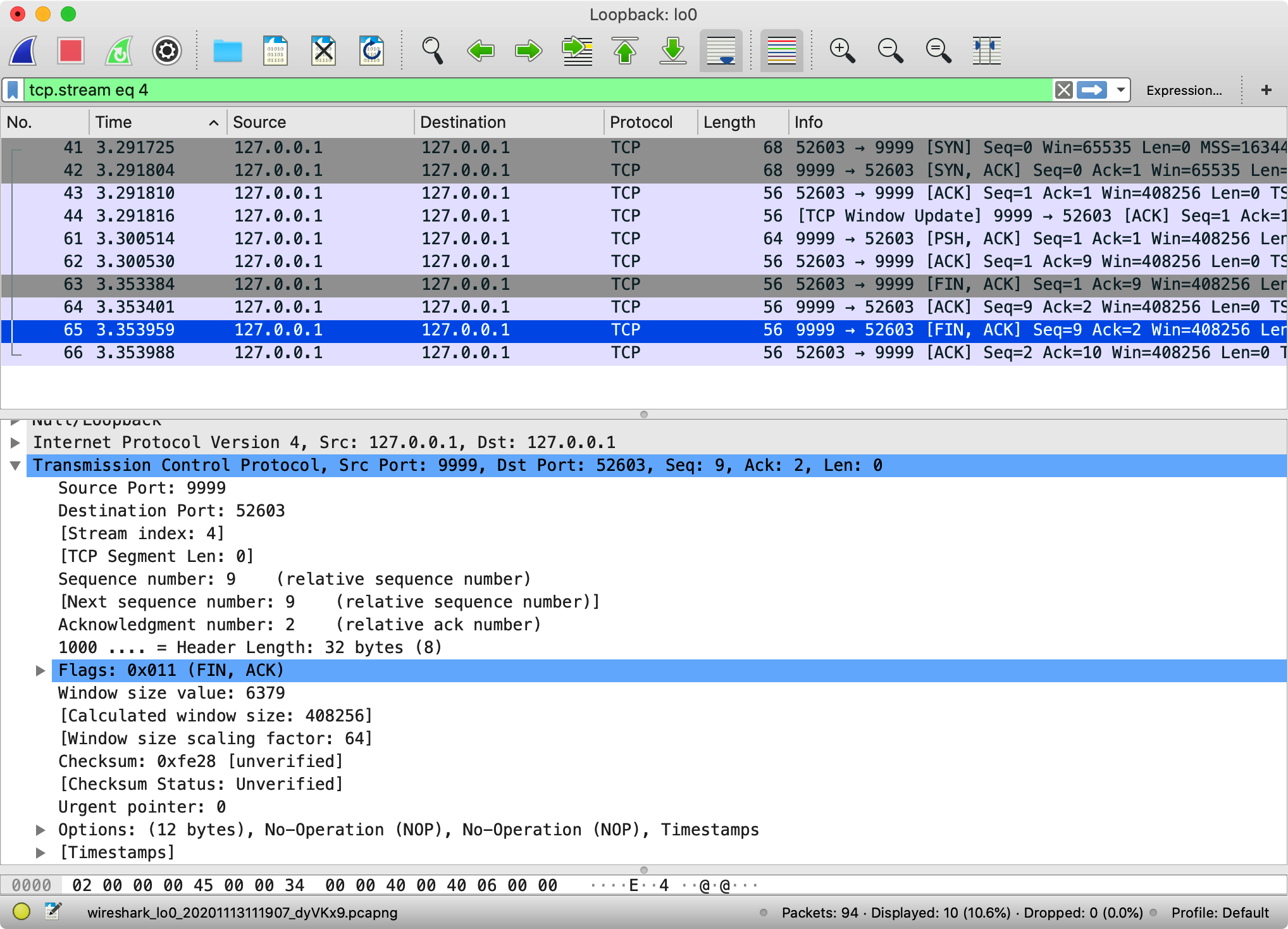Click the shark fin start capture icon
This screenshot has height=929, width=1288.
[x=23, y=51]
